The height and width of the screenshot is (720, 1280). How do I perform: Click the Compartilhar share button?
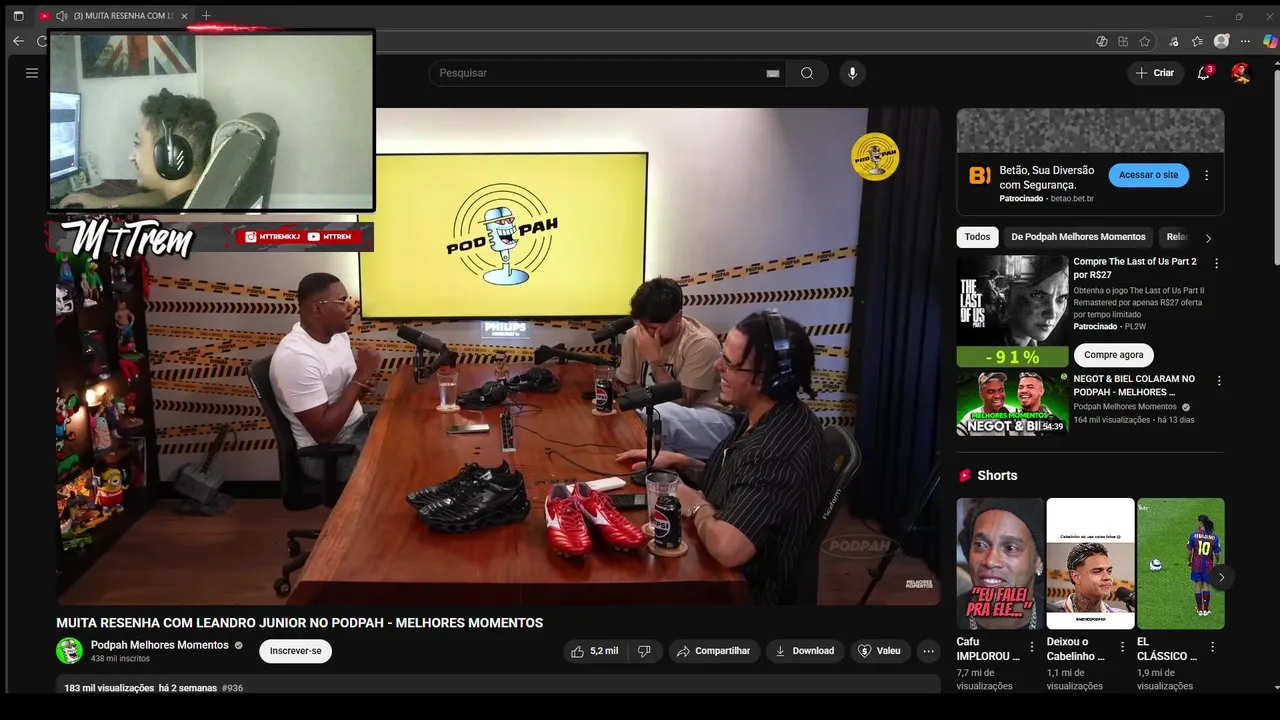tap(714, 651)
